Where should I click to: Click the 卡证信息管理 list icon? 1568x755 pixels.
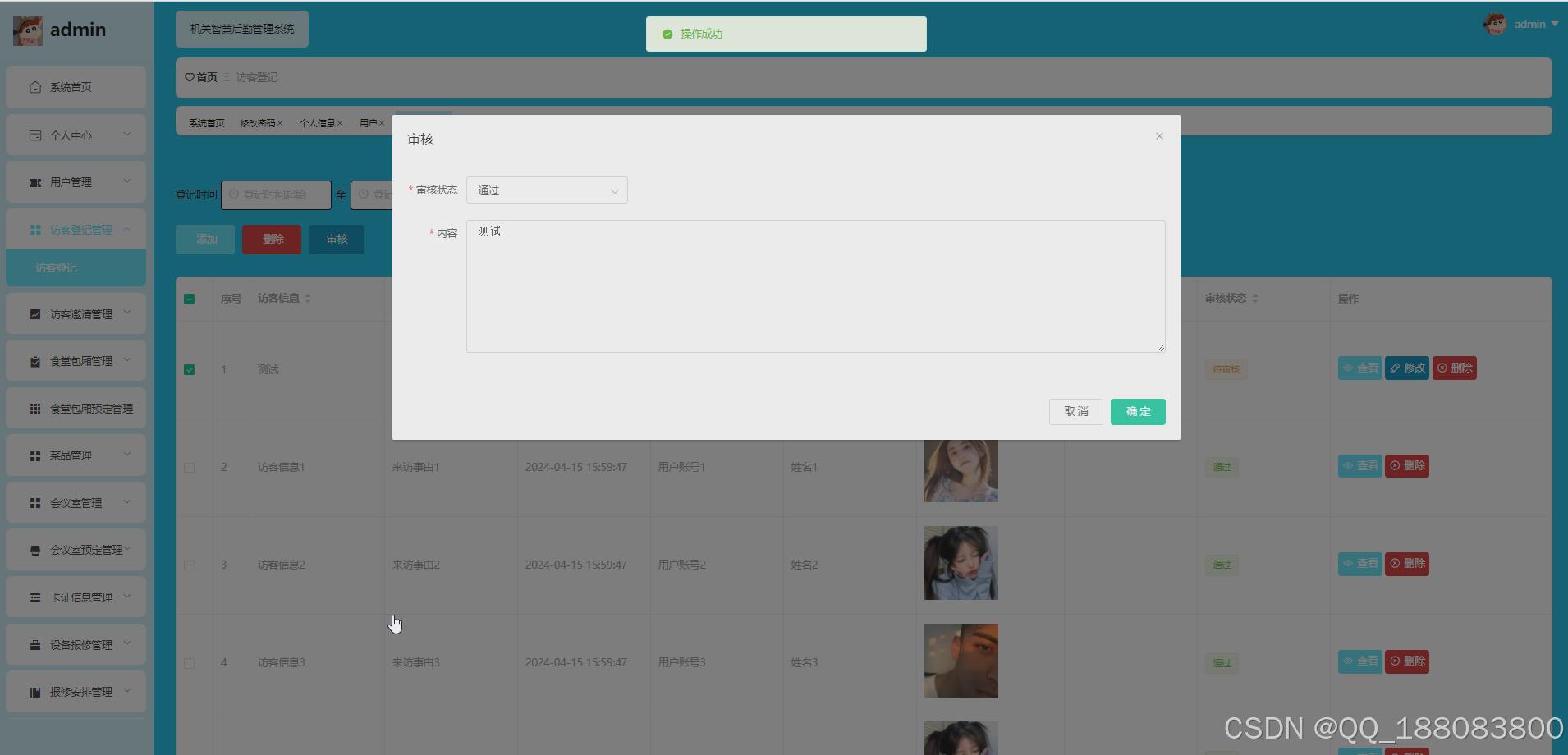pos(34,597)
